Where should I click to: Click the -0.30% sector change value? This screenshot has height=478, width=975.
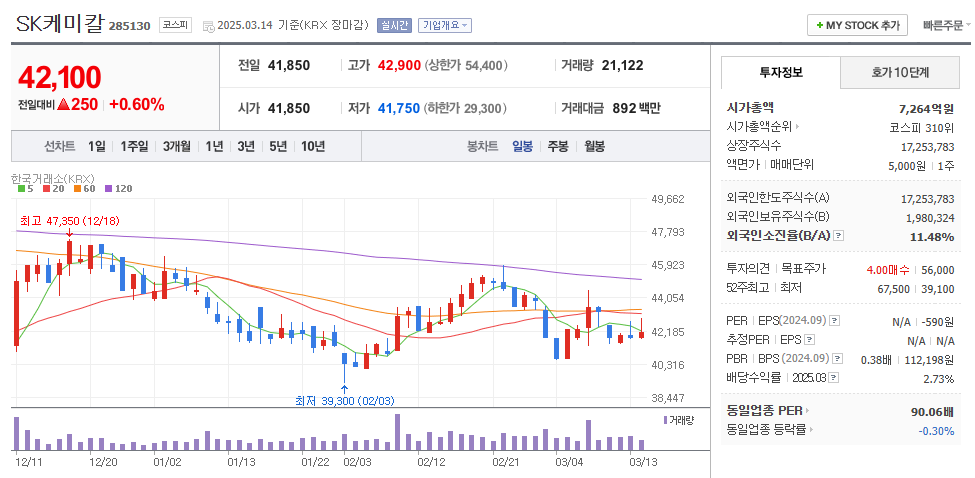936,431
